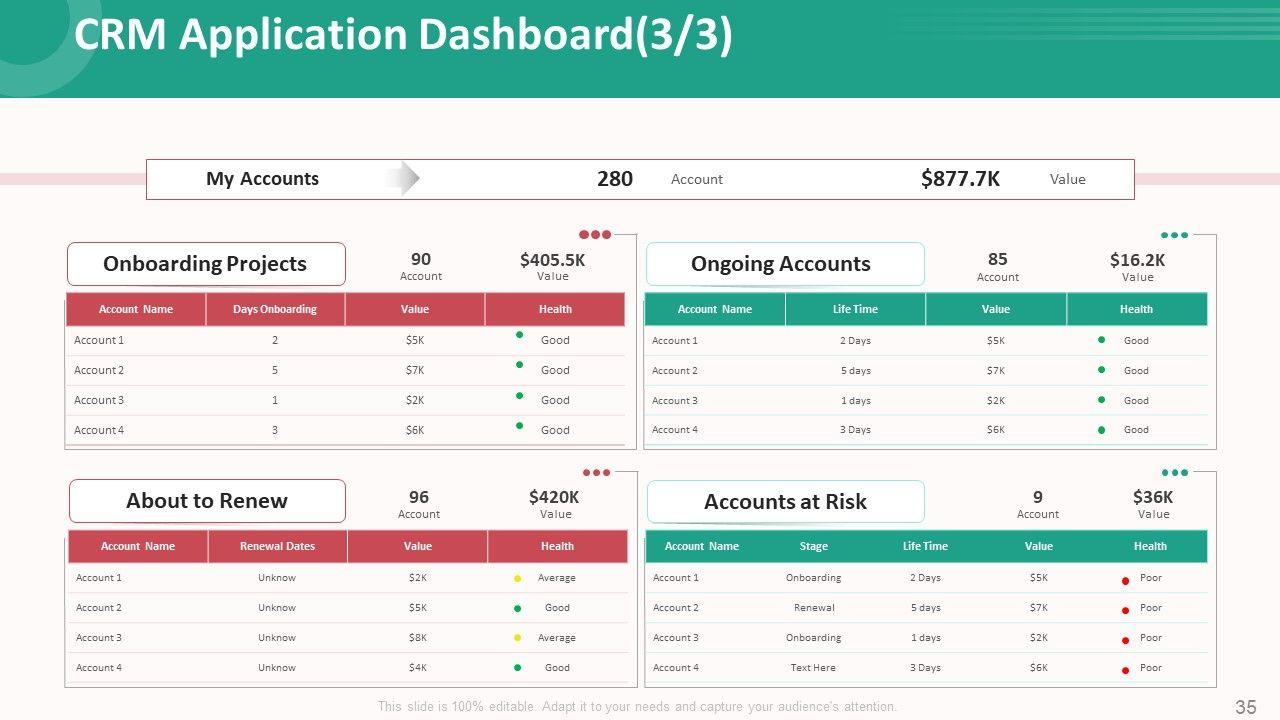Screen dimensions: 1280x720
Task: Click the Stage column header in Accounts at Risk
Action: 814,546
